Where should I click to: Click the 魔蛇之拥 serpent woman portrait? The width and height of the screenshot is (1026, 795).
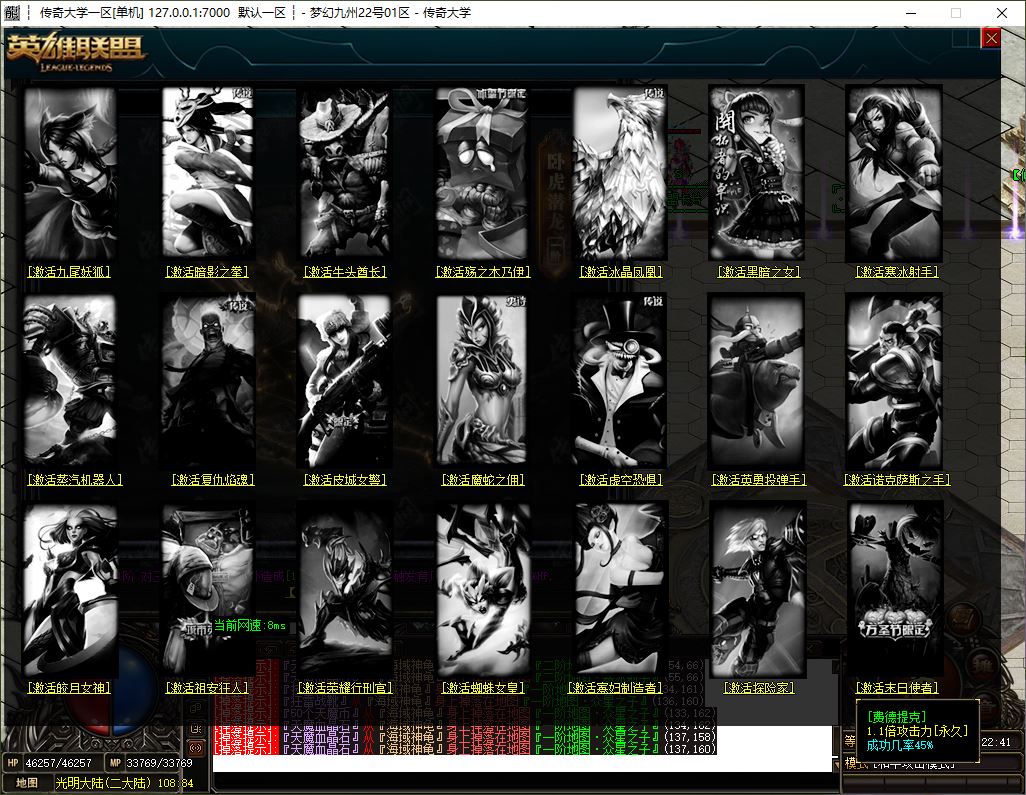pos(482,381)
